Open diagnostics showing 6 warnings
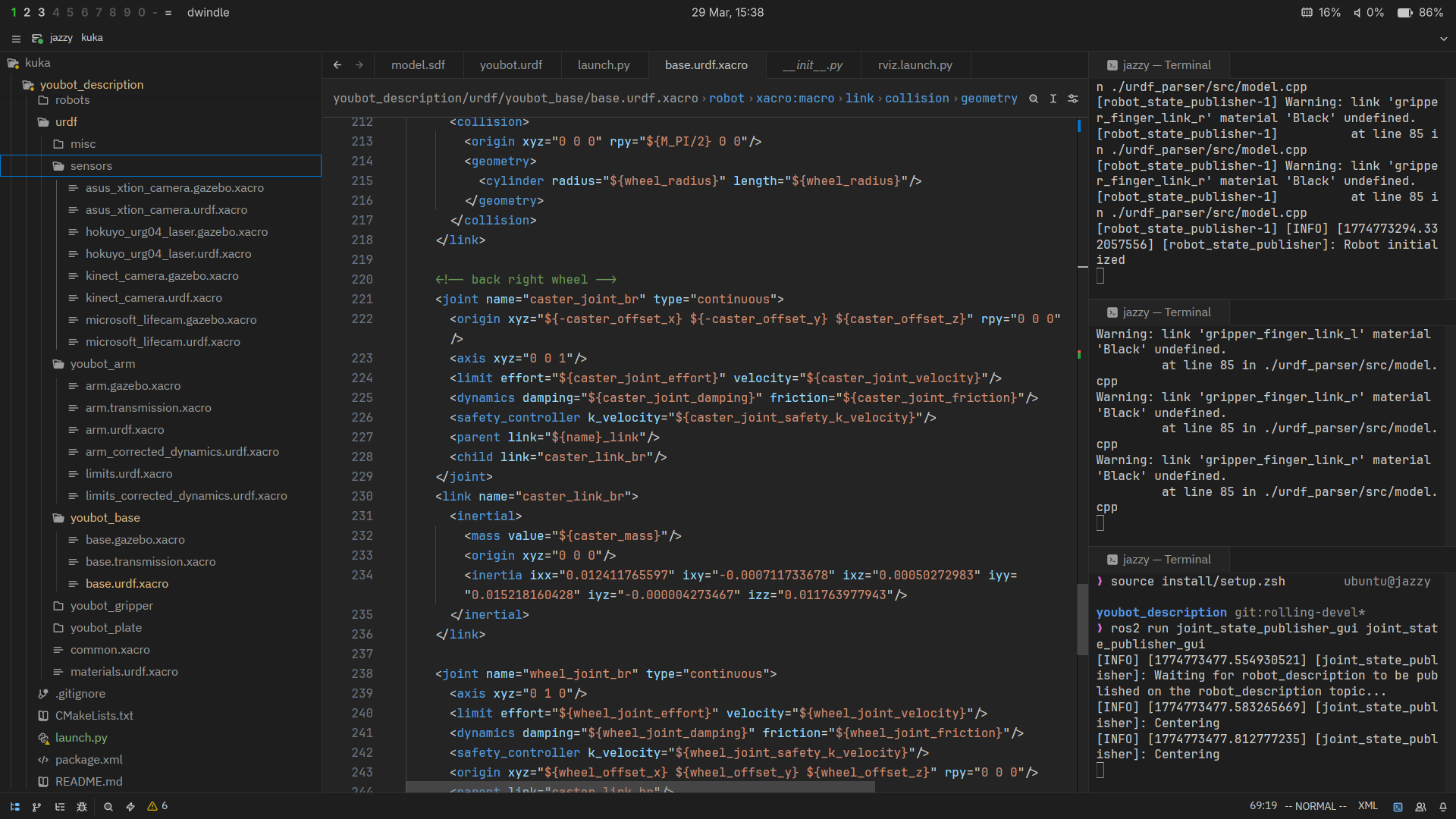This screenshot has height=819, width=1456. (x=158, y=806)
